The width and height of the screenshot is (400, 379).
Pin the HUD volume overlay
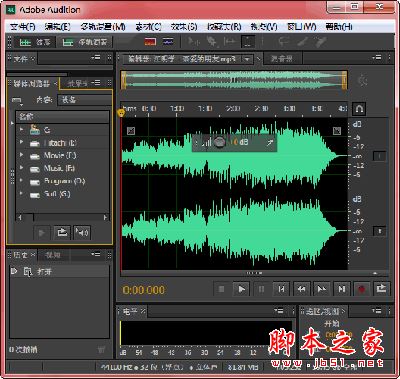click(270, 143)
